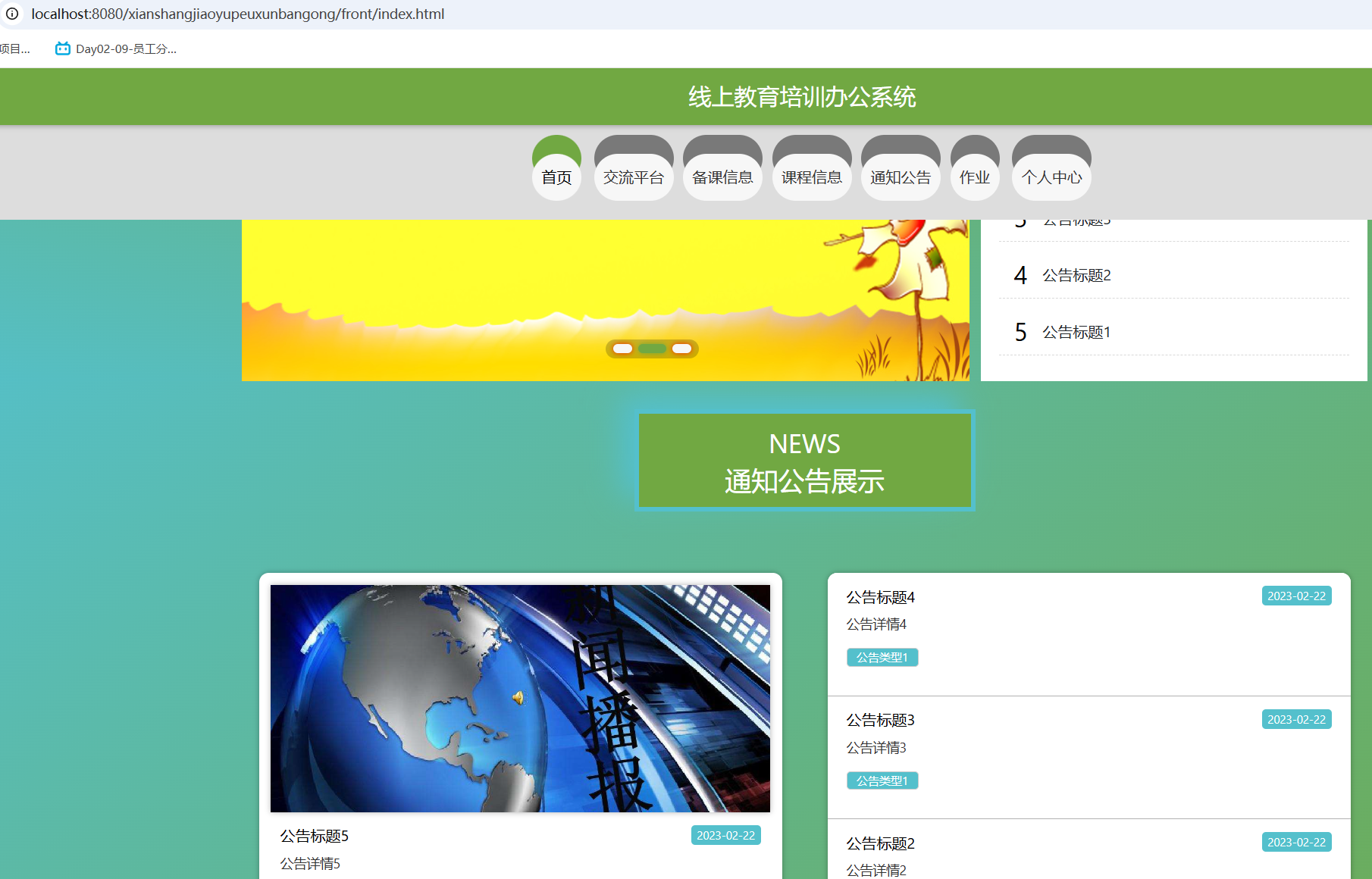This screenshot has height=879, width=1372.
Task: Select the address bar URL
Action: (x=238, y=14)
